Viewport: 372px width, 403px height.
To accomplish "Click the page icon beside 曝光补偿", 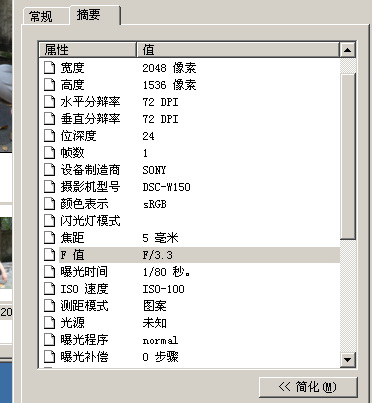I will (x=49, y=357).
